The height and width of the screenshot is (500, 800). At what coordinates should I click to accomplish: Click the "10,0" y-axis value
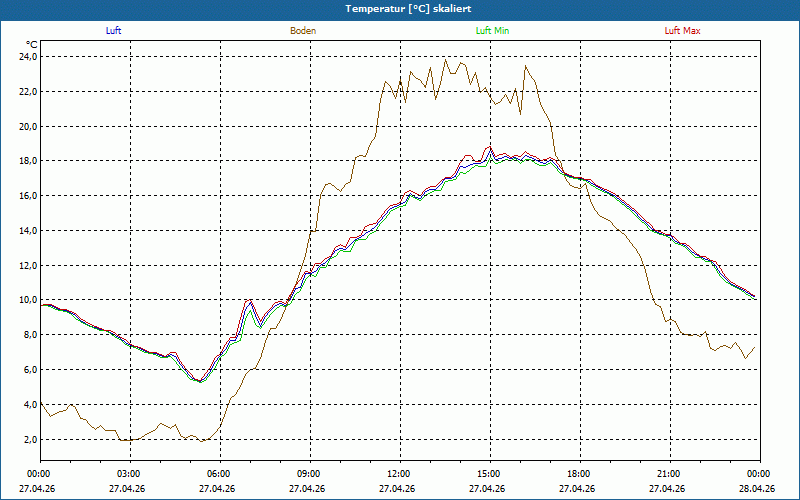coord(29,301)
